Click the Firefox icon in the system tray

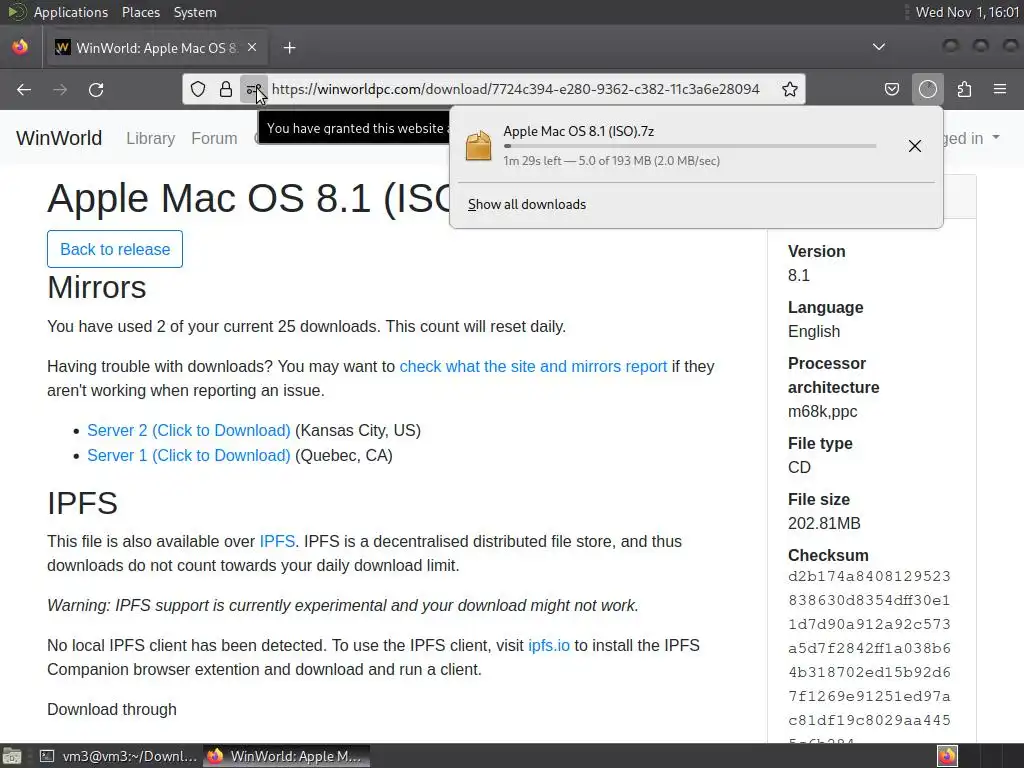pyautogui.click(x=947, y=756)
